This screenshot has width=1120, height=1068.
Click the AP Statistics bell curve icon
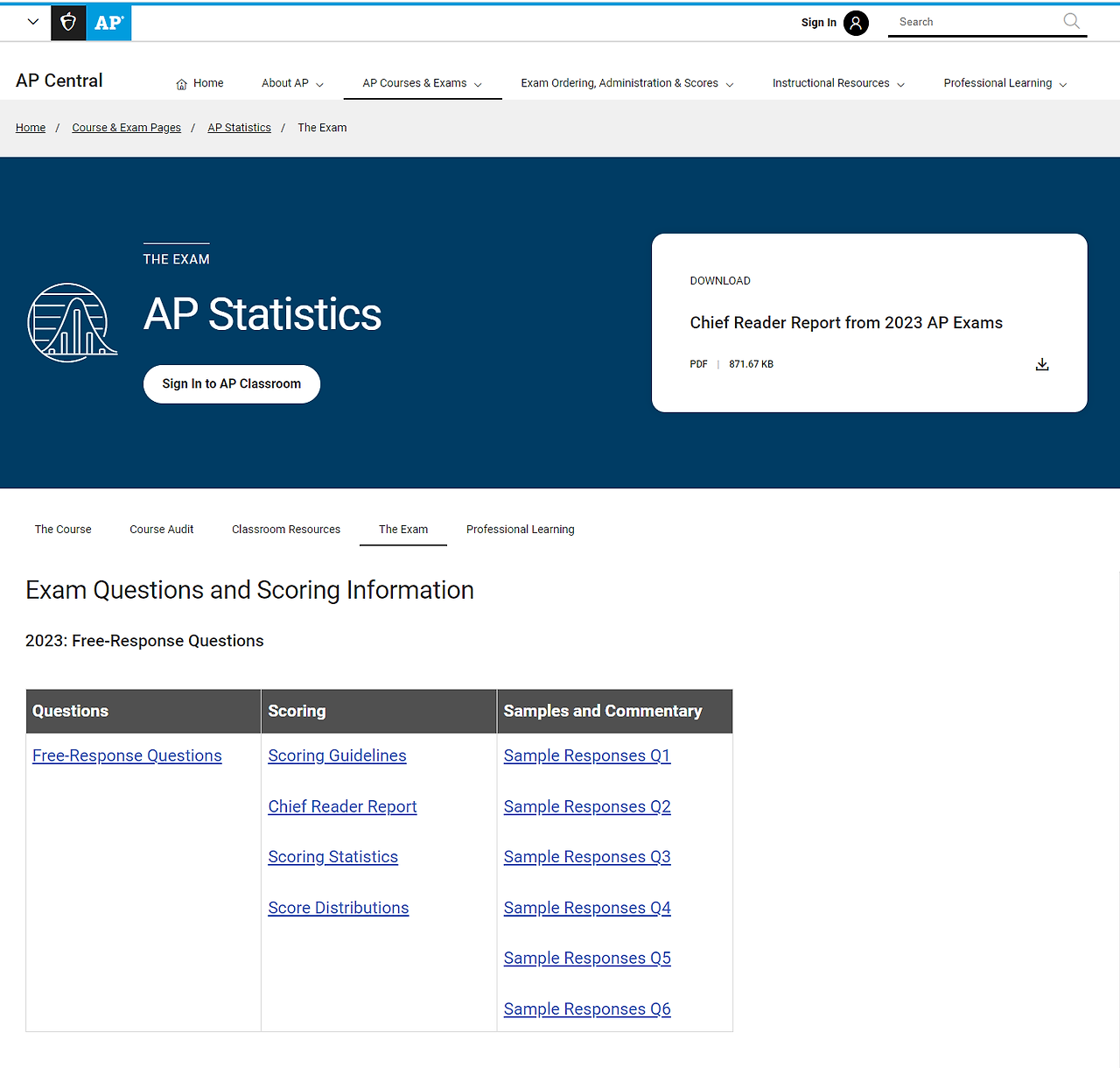[72, 322]
